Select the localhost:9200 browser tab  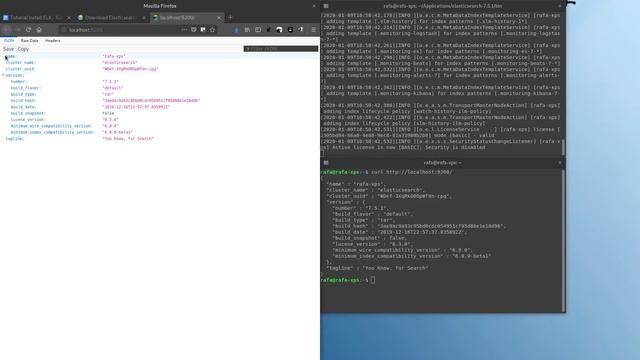click(x=187, y=18)
